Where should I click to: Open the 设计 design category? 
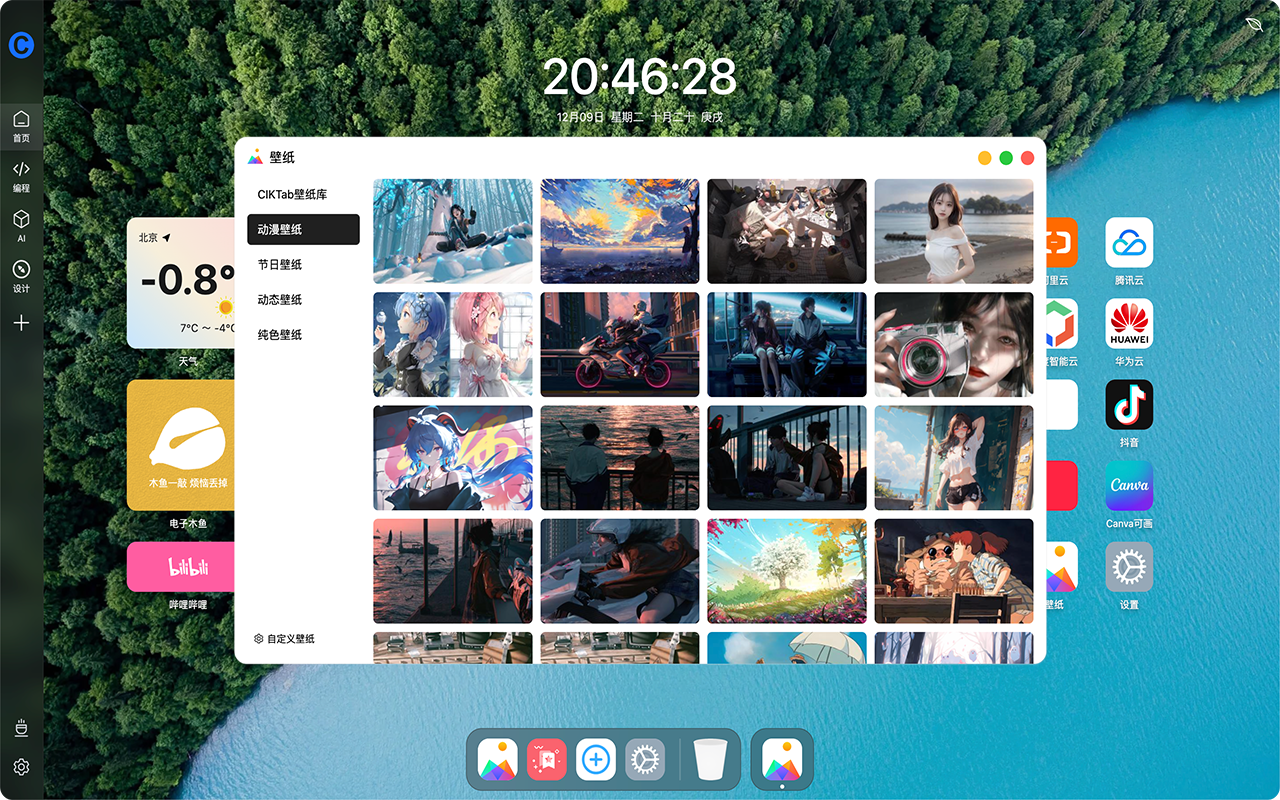pyautogui.click(x=21, y=277)
